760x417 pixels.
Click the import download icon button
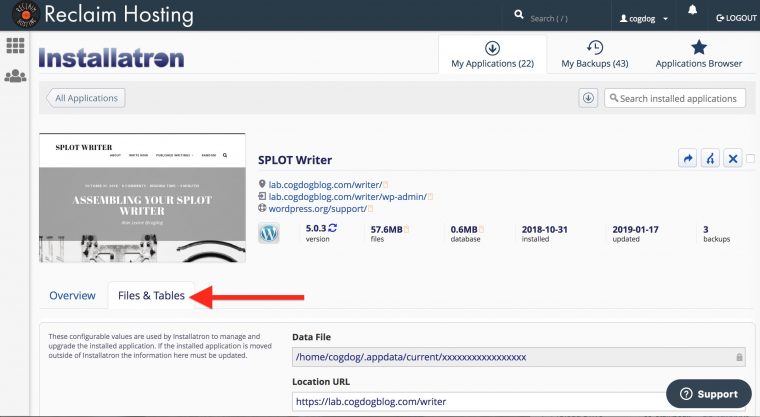[588, 98]
